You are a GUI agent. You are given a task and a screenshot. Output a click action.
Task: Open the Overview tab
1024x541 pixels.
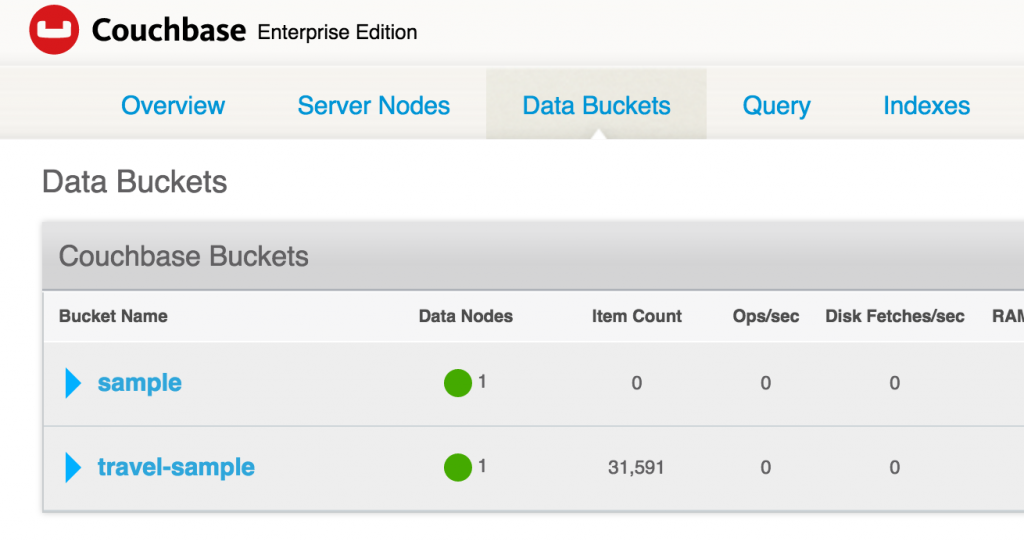173,105
